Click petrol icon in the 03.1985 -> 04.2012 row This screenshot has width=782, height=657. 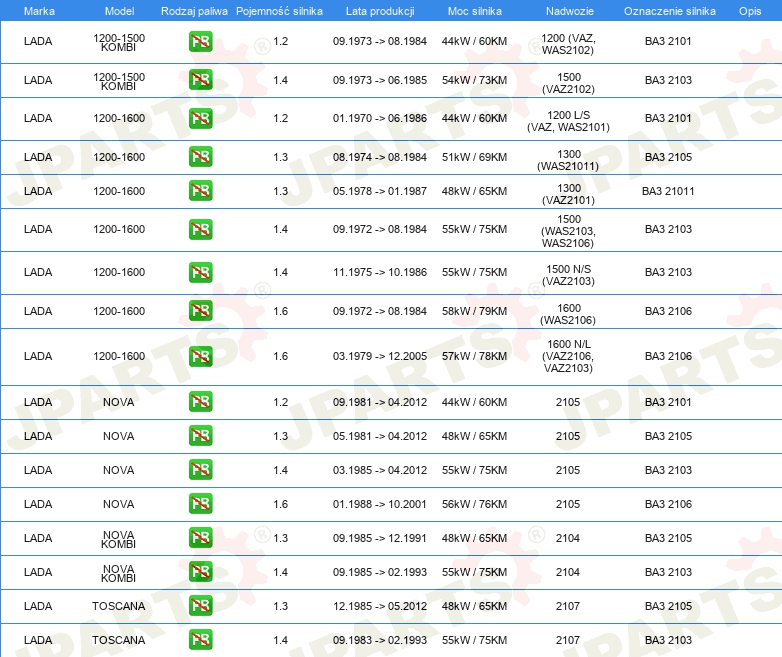click(200, 470)
